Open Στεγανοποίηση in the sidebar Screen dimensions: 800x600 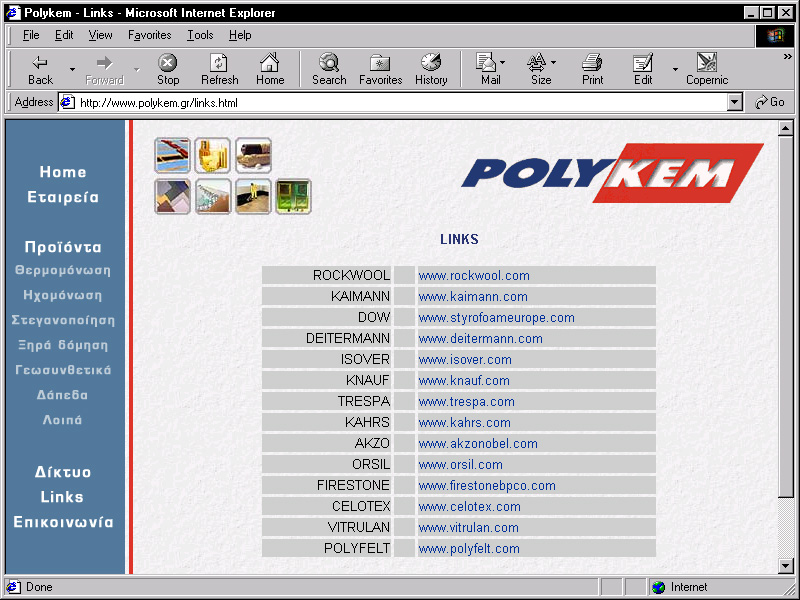click(x=63, y=320)
